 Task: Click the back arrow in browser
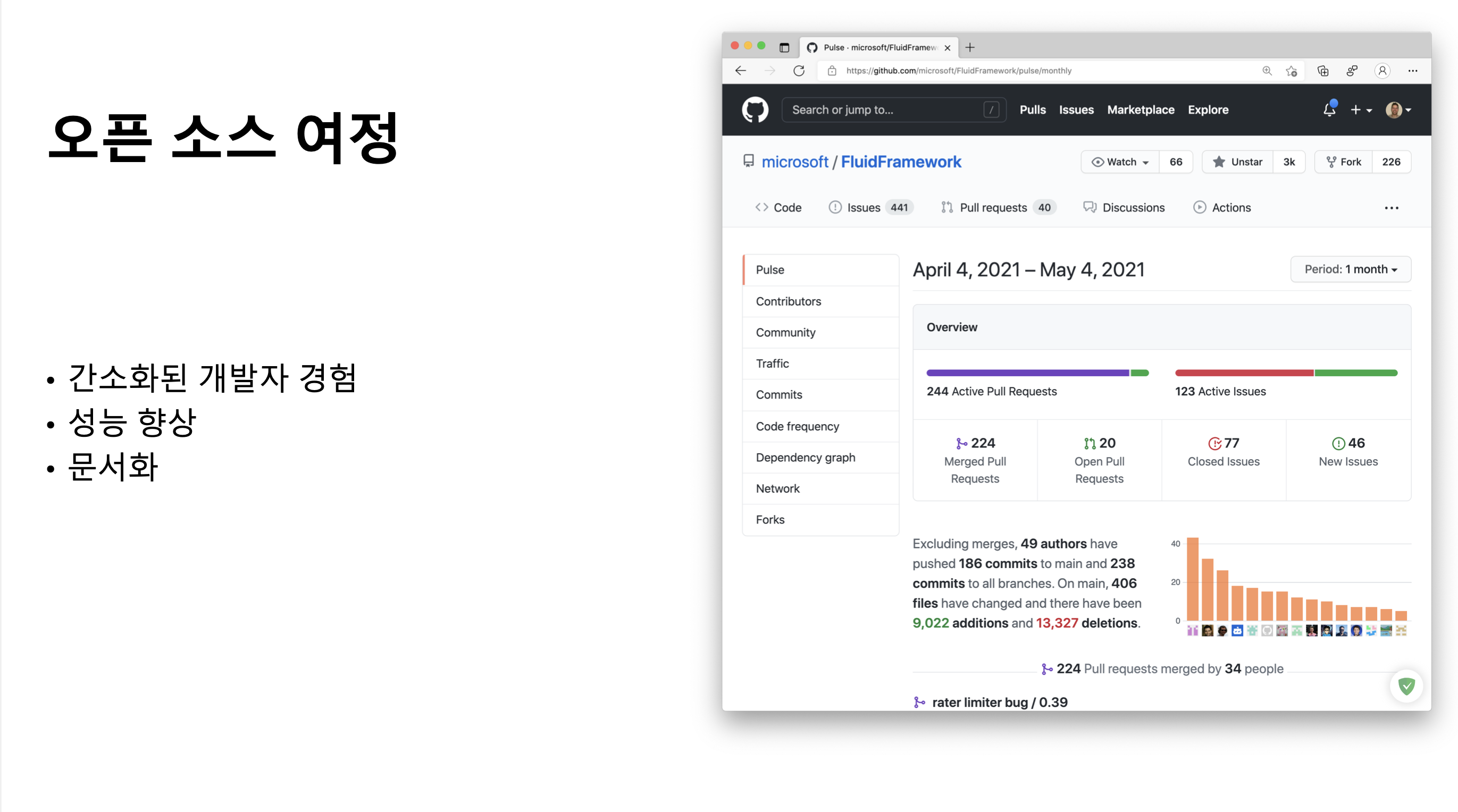pos(741,71)
